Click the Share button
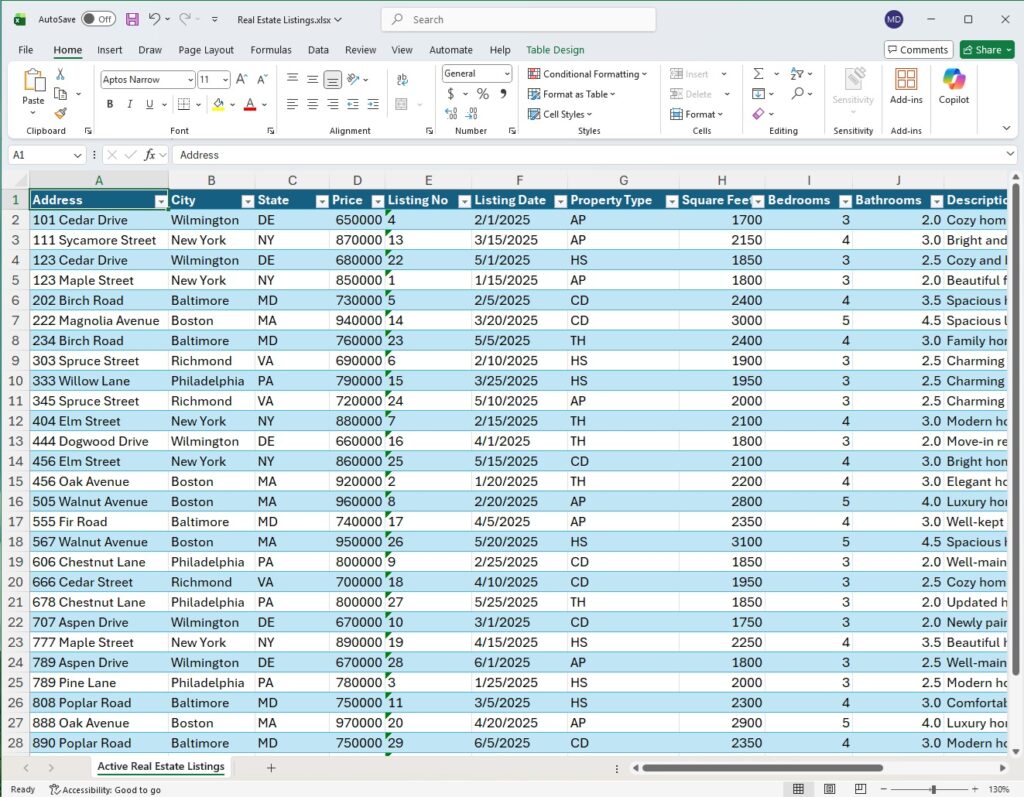Screen dimensions: 1024x797 (986, 50)
